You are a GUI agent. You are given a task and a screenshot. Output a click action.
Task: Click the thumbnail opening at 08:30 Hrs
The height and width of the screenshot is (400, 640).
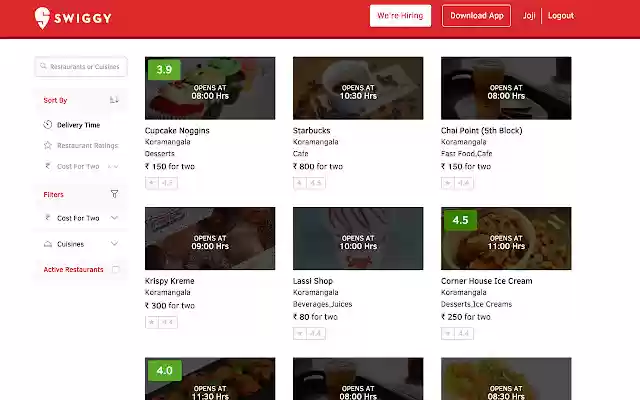tap(506, 379)
